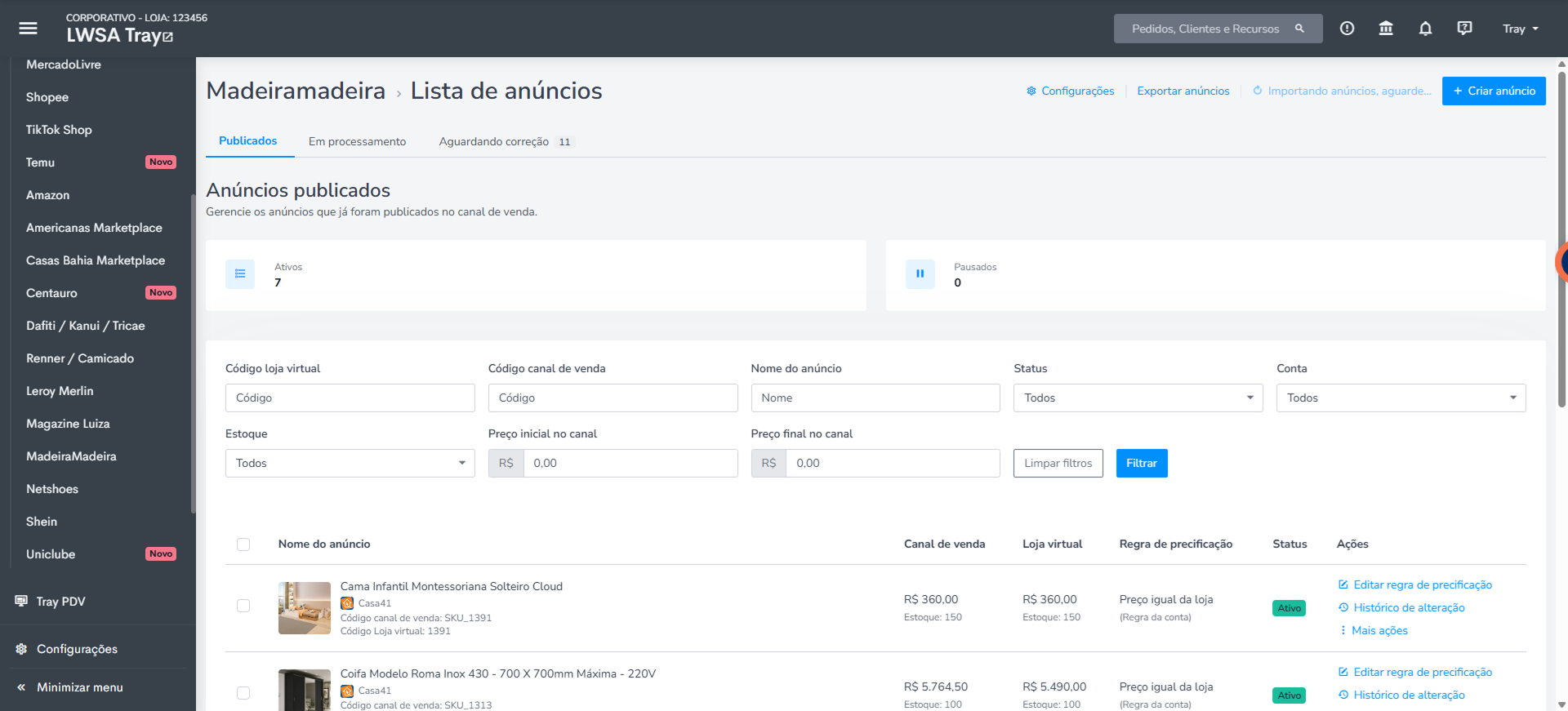Toggle the select-all checkbox in table header
This screenshot has width=1568, height=711.
243,544
